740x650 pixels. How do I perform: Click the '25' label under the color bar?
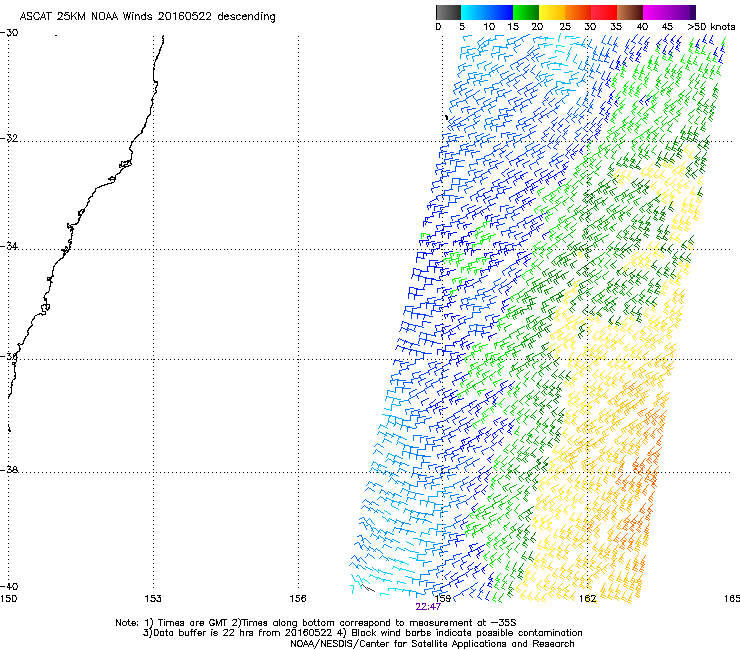[x=565, y=27]
